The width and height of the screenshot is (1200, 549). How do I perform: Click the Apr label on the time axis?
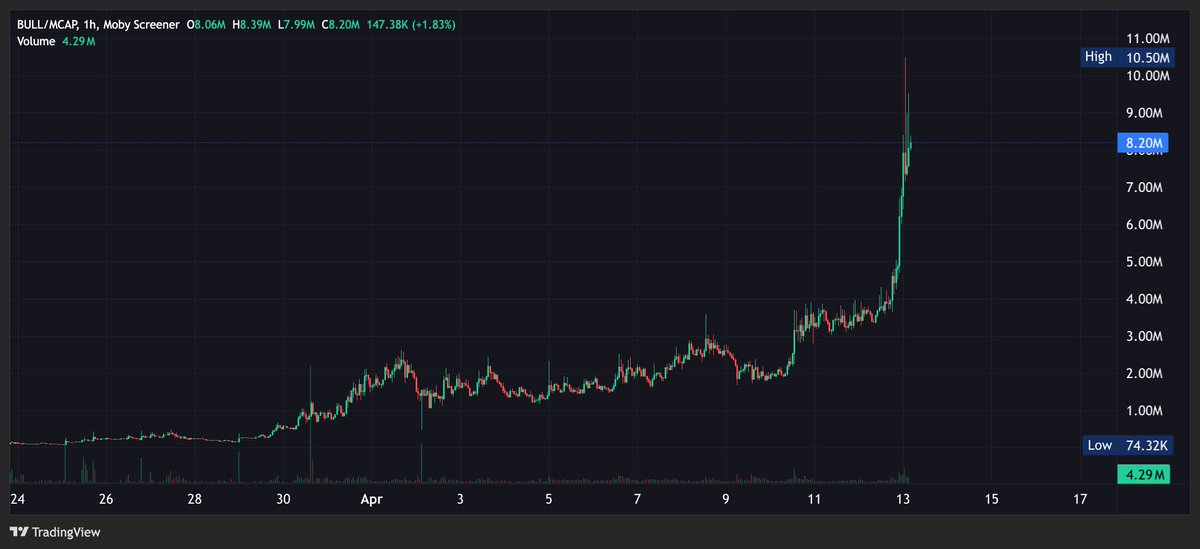pyautogui.click(x=371, y=498)
